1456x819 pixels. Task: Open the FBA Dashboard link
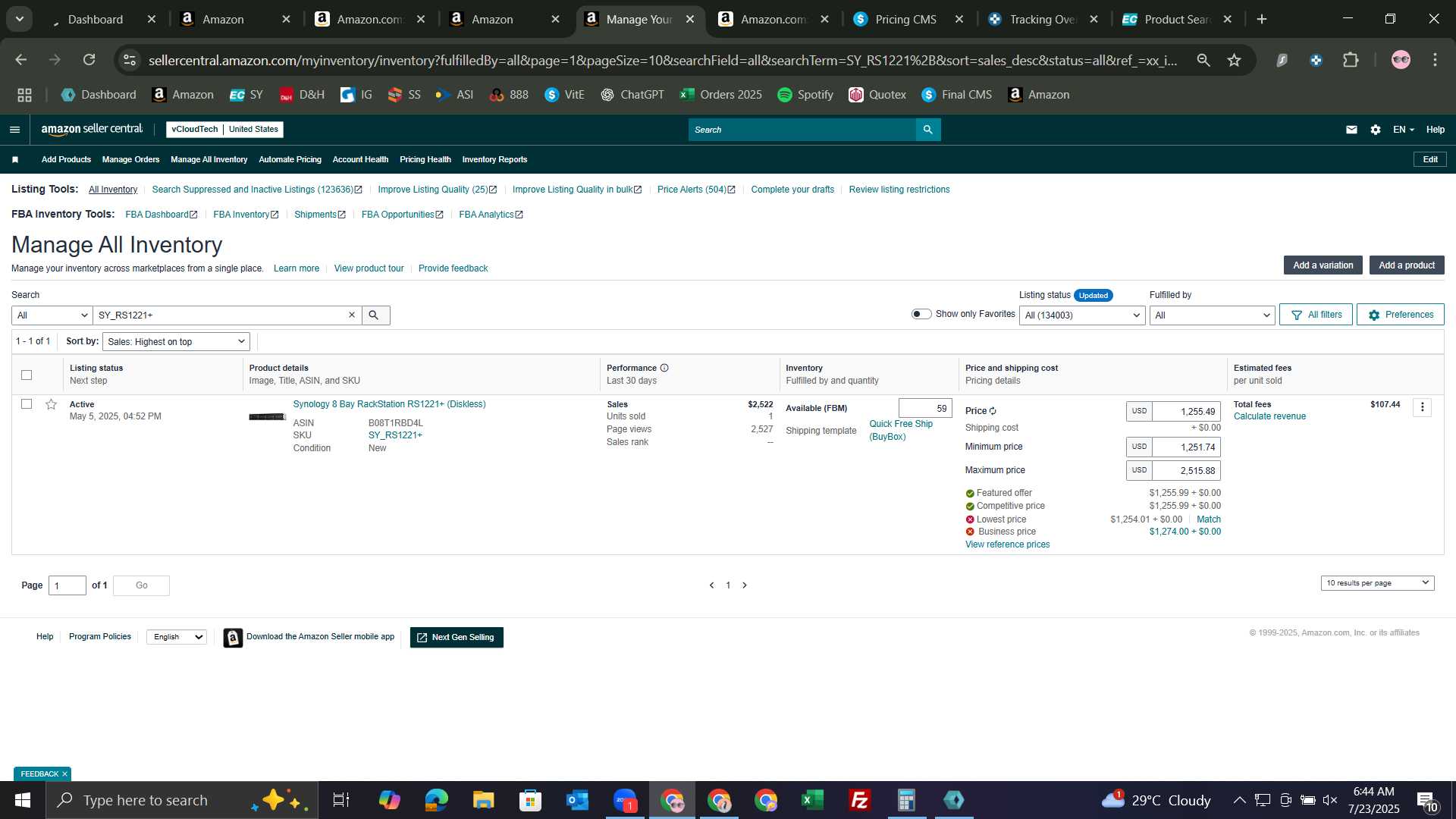(x=162, y=215)
